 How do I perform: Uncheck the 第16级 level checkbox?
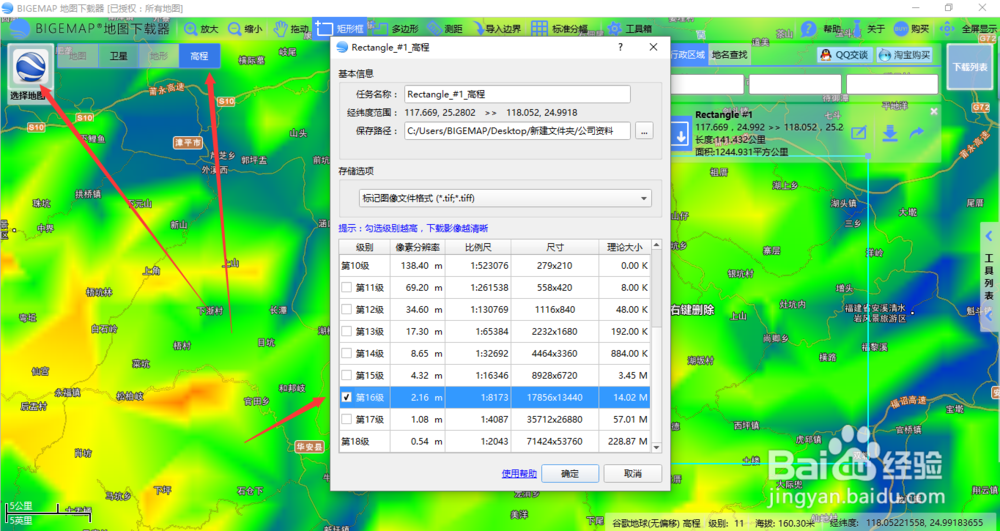346,397
